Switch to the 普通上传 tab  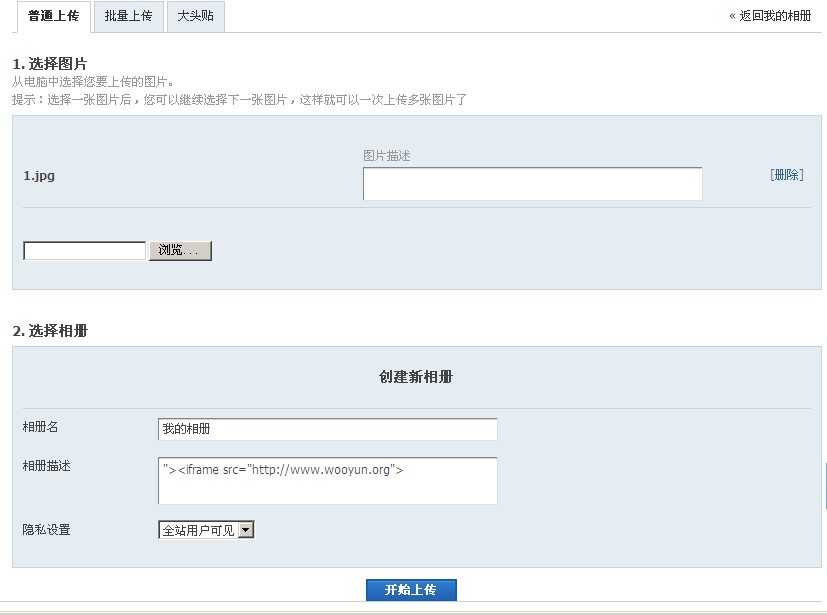click(53, 16)
